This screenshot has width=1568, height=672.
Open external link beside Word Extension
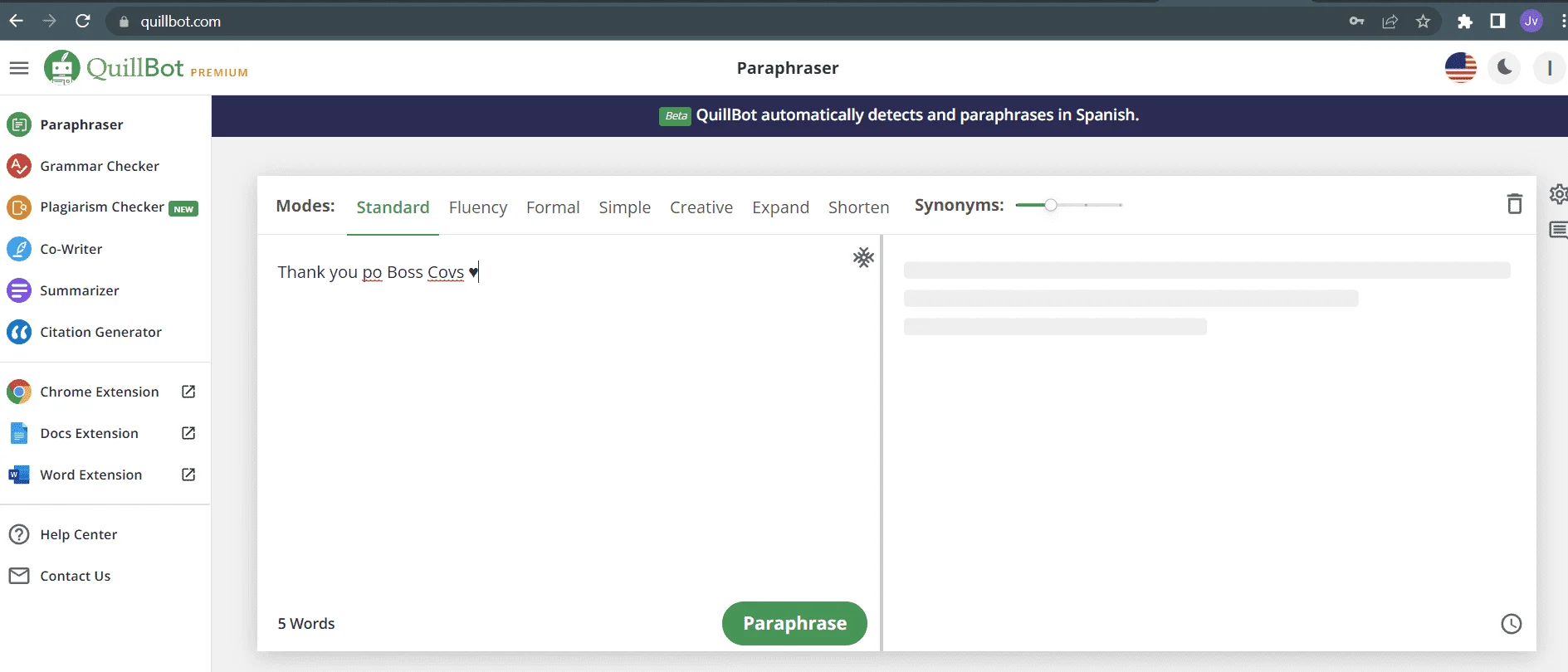tap(188, 475)
